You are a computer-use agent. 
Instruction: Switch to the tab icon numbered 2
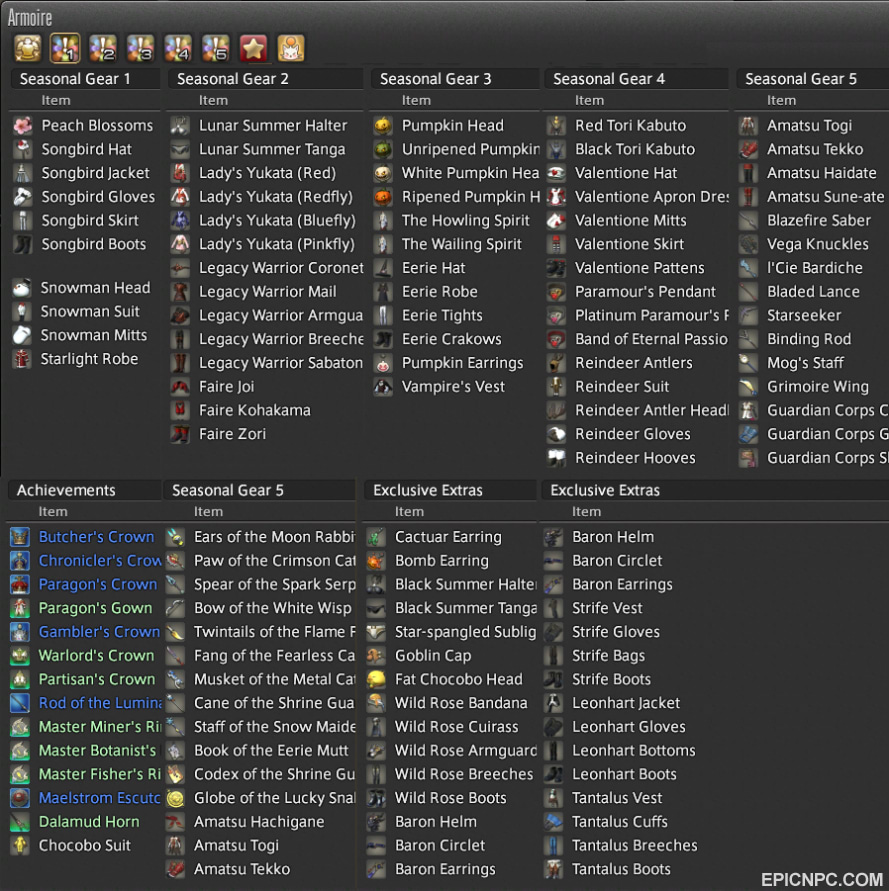click(103, 48)
